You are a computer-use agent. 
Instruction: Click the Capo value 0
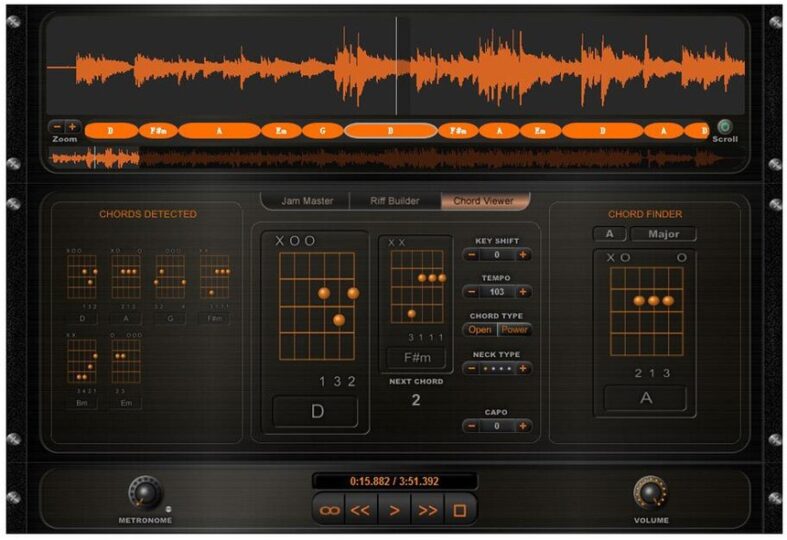(x=497, y=426)
